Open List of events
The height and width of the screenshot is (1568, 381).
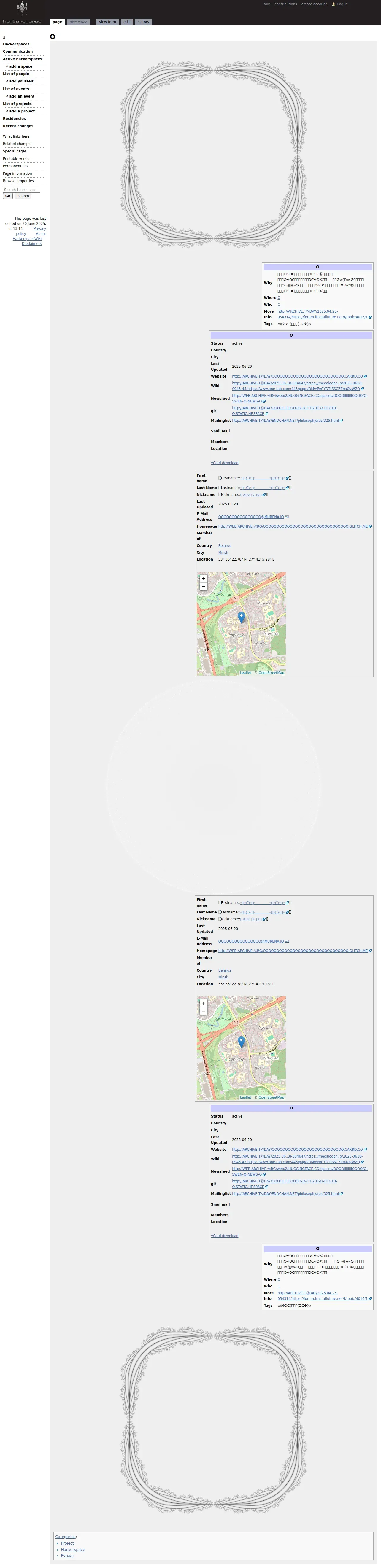click(x=16, y=89)
